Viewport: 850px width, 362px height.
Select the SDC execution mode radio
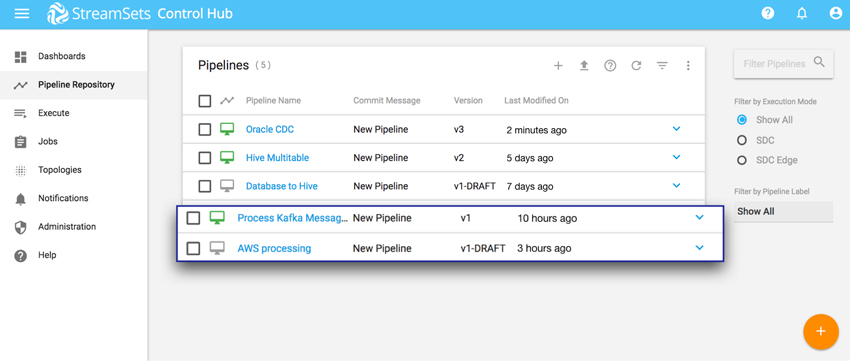click(x=742, y=140)
